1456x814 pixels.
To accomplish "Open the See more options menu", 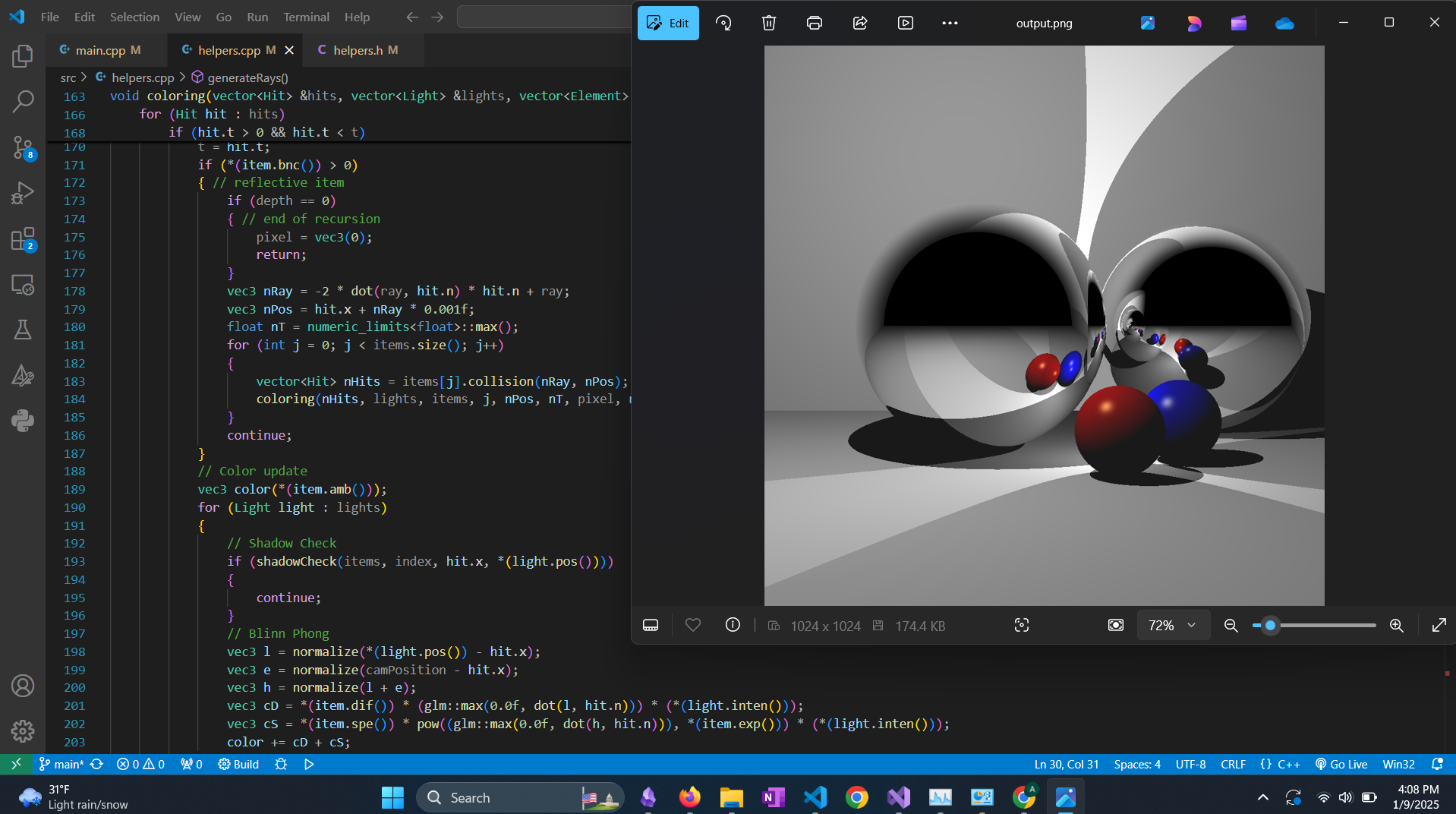I will [950, 23].
